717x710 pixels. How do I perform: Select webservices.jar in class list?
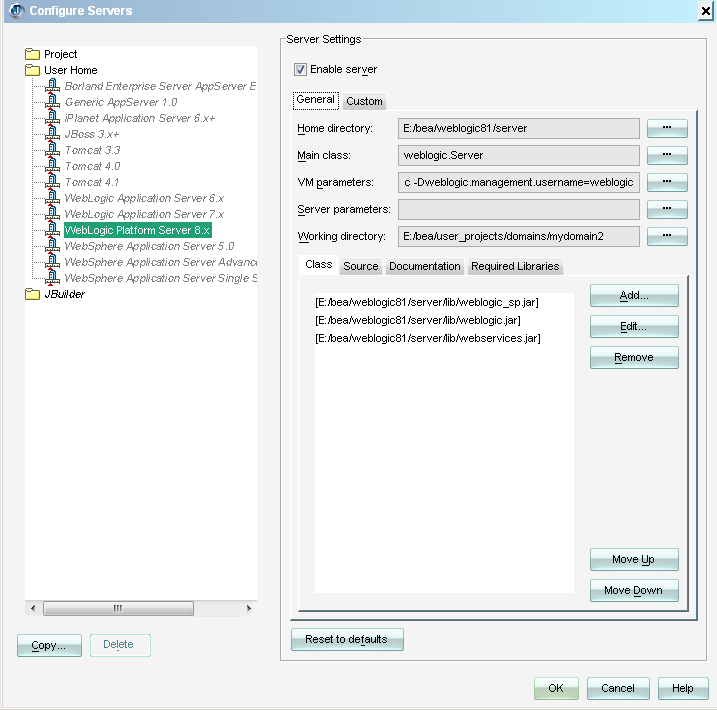(x=428, y=338)
